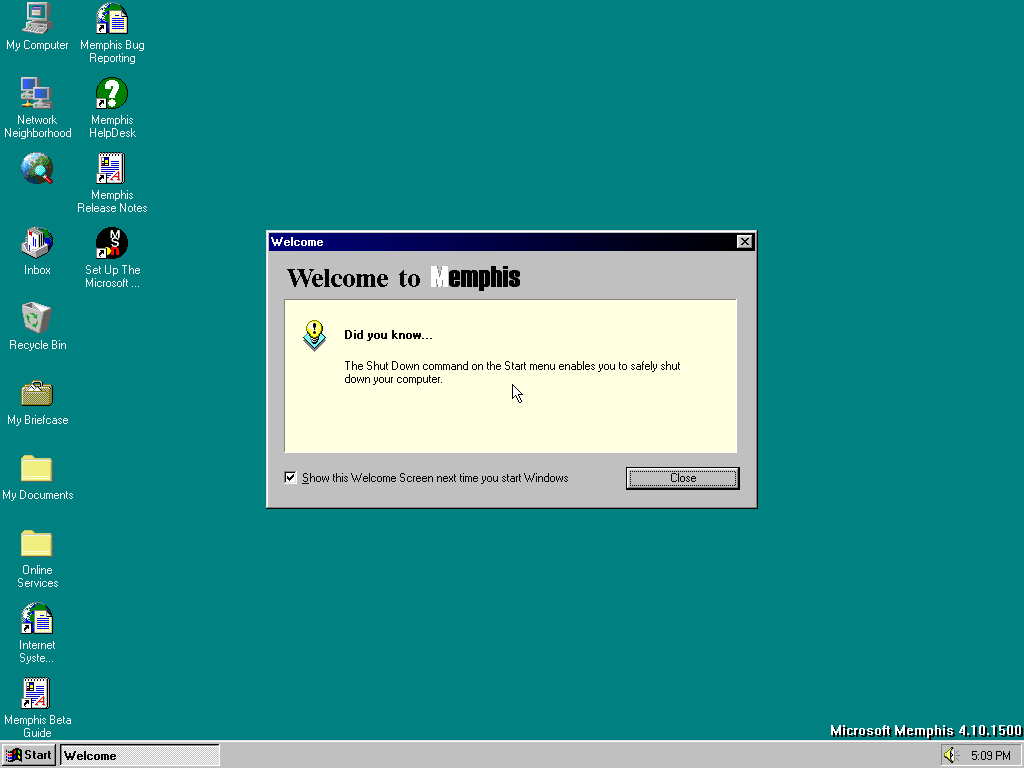
Task: Select the My Briefcase icon
Action: 37,394
